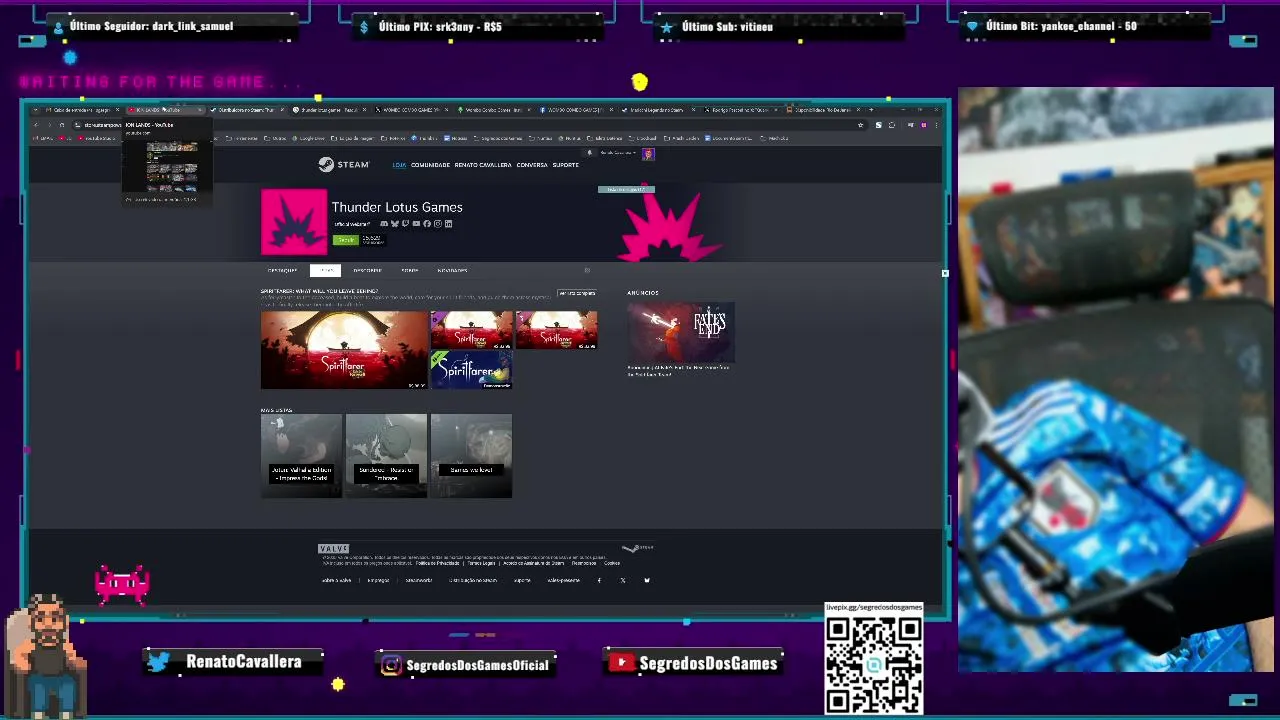Click the browser reload button
1280x720 pixels.
(x=62, y=125)
